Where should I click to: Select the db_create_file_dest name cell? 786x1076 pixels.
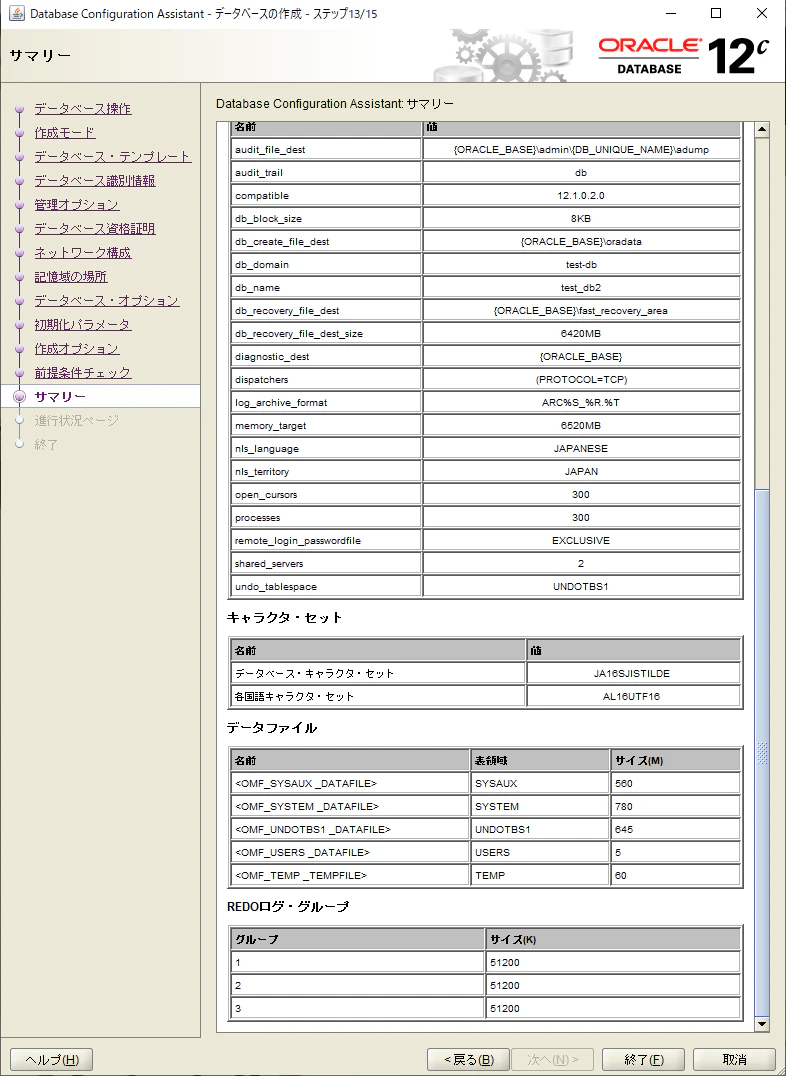pyautogui.click(x=326, y=242)
